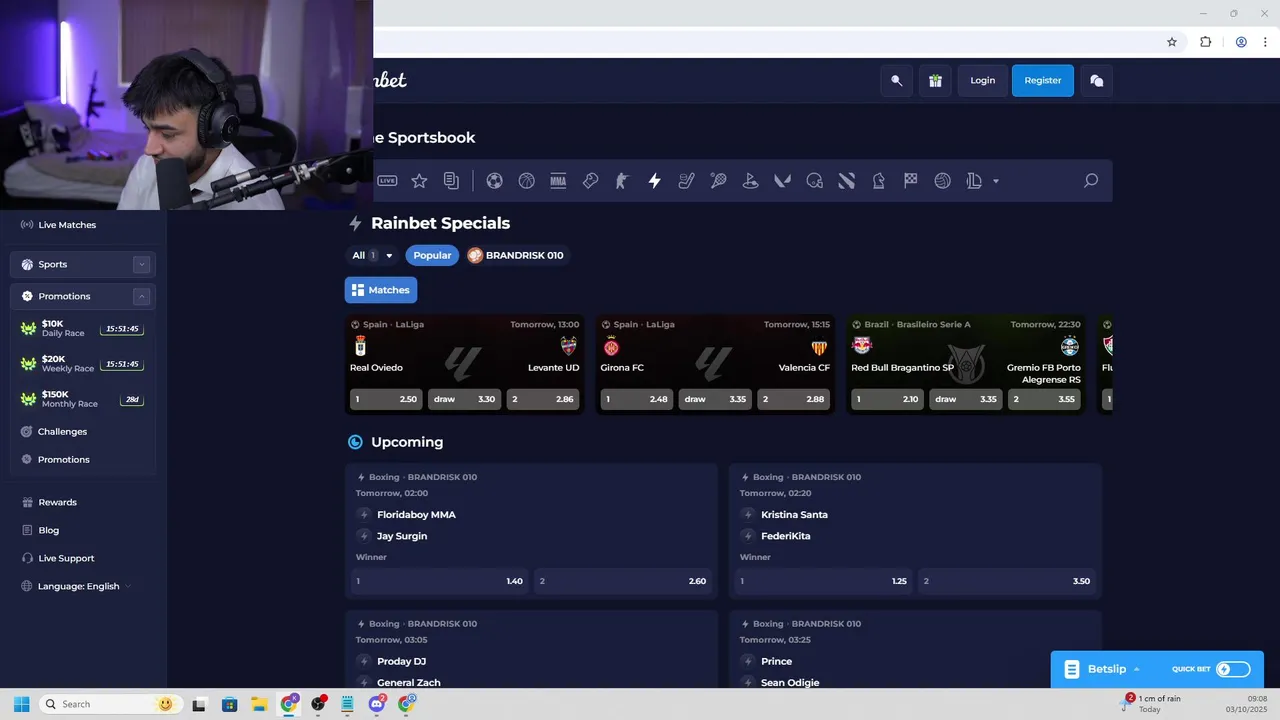Select the soccer ball sport icon
This screenshot has height=720, width=1280.
[x=494, y=181]
